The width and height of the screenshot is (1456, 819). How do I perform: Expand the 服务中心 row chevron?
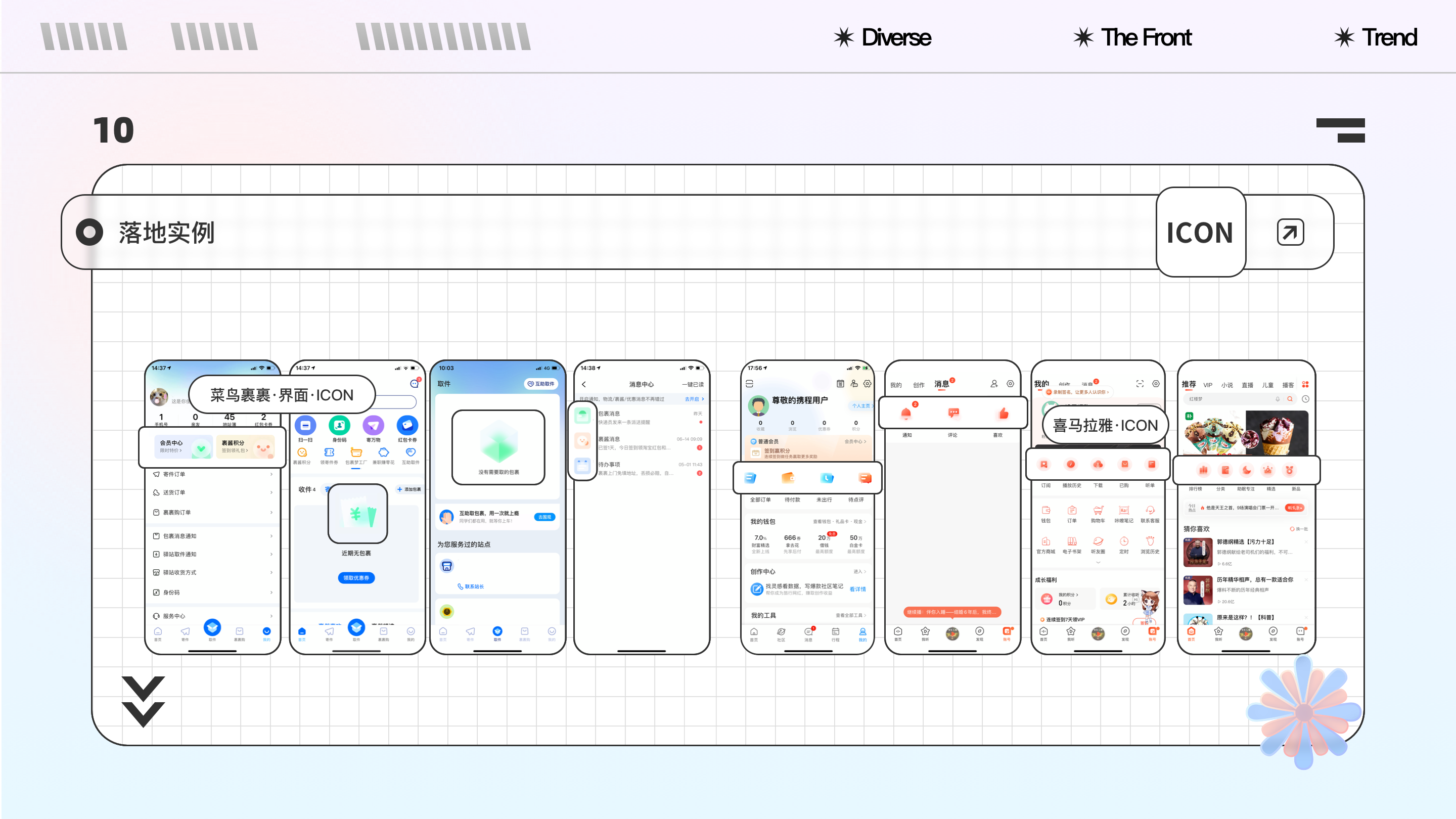[271, 616]
